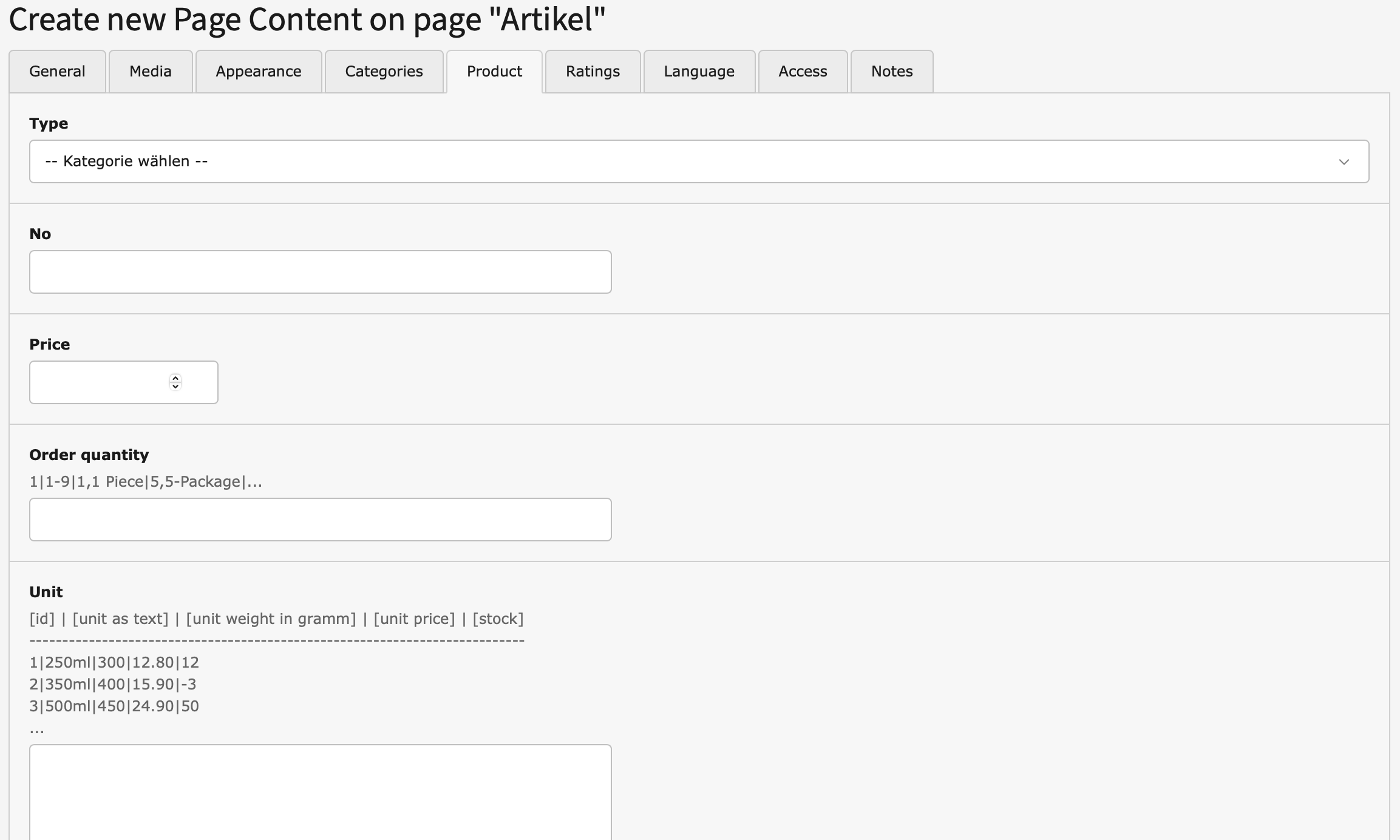Click the bold "Order quantity" field label
Image resolution: width=1400 pixels, height=840 pixels.
point(89,455)
